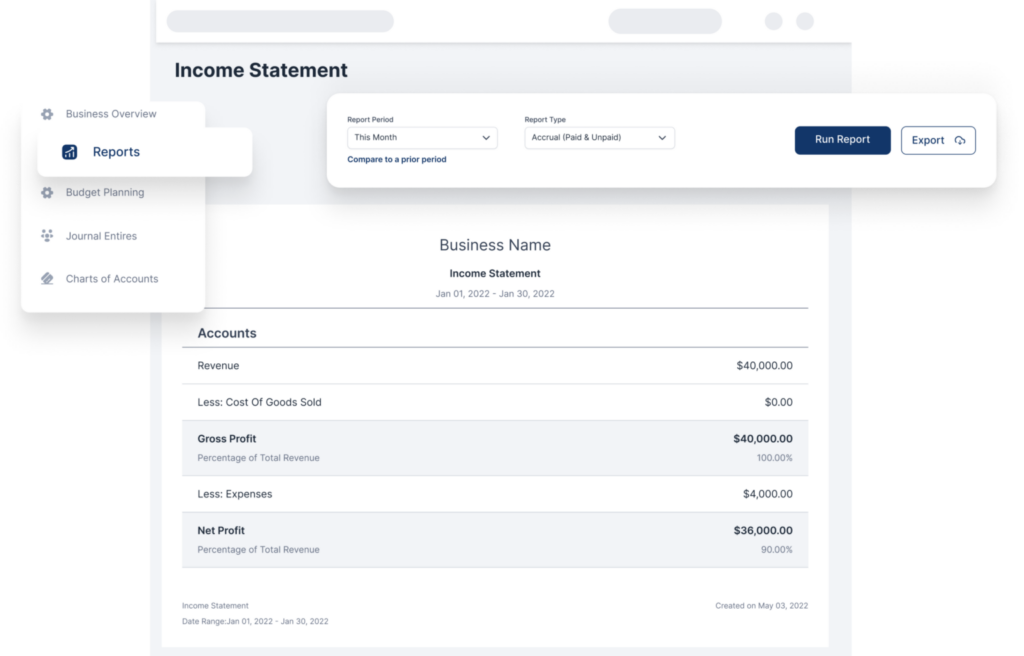Screen dimensions: 1024x656
Task: Click the Journal Entires sidebar icon
Action: tap(47, 236)
